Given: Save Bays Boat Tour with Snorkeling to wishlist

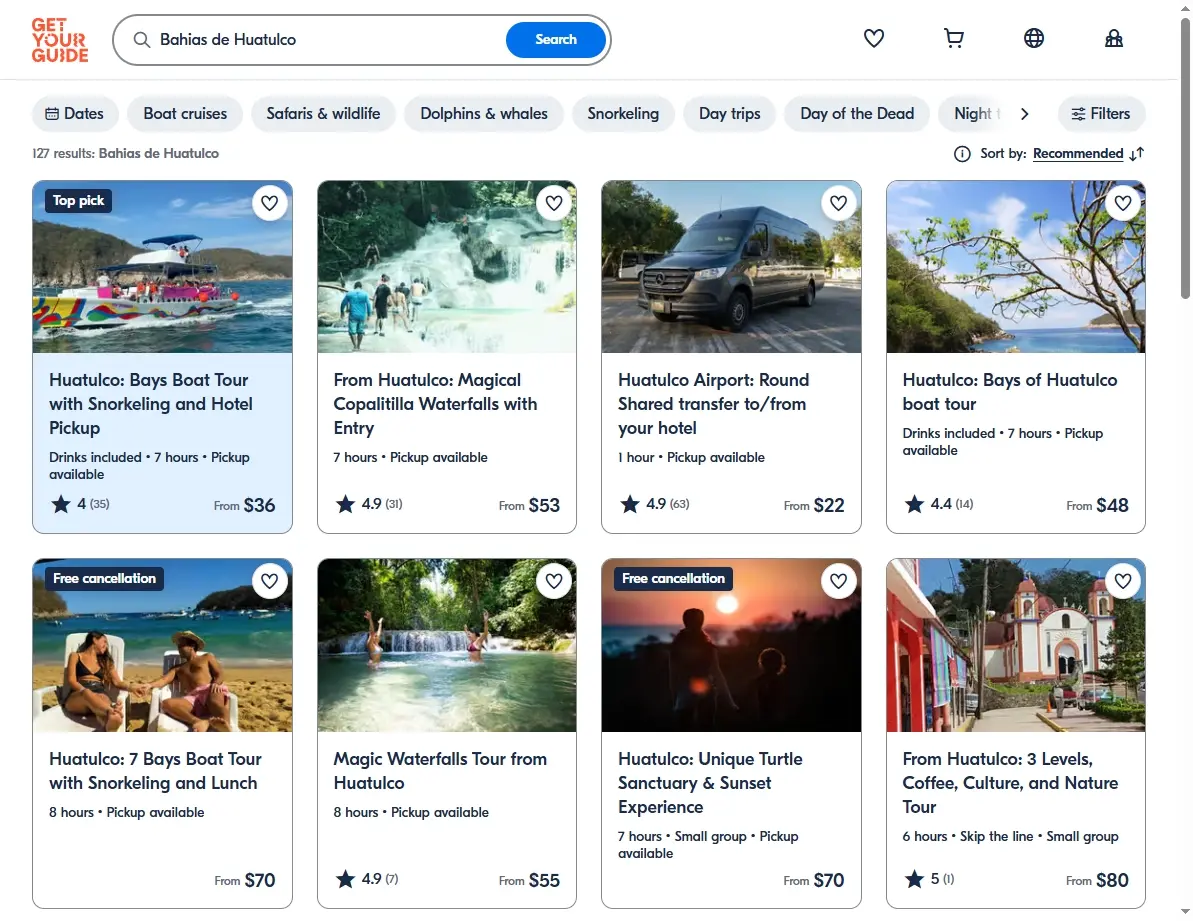Looking at the screenshot, I should tap(269, 203).
